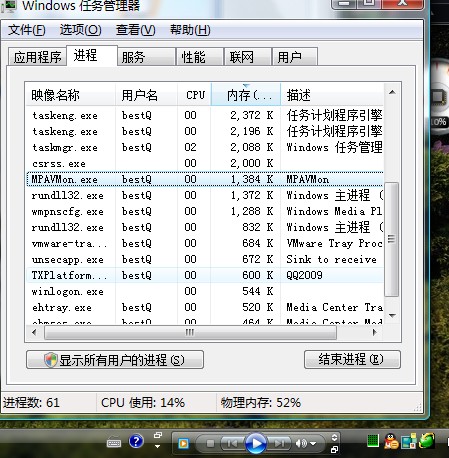Restore Media Player from taskbar toolbar
The height and width of the screenshot is (458, 449).
[x=334, y=450]
